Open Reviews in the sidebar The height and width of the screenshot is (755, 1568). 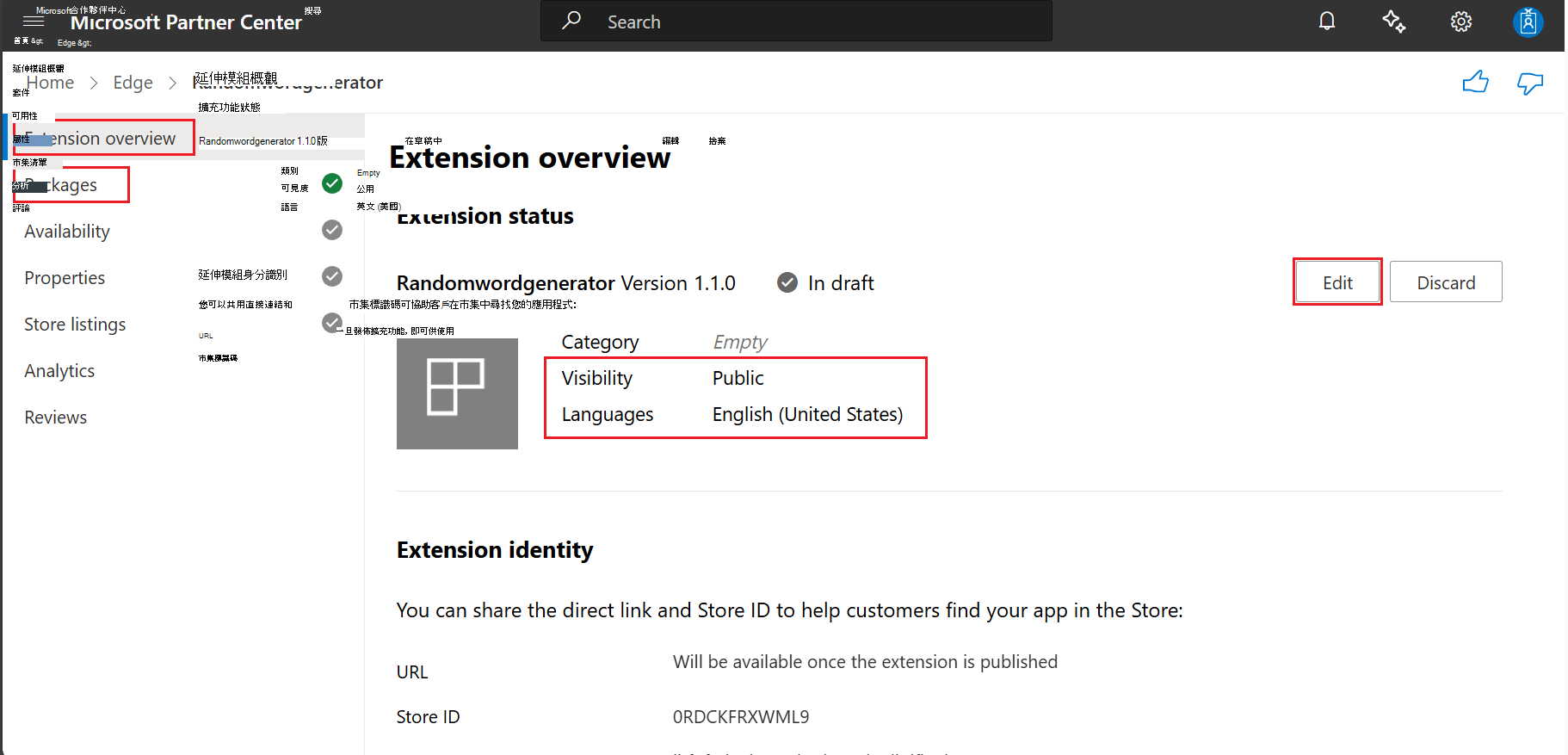55,418
